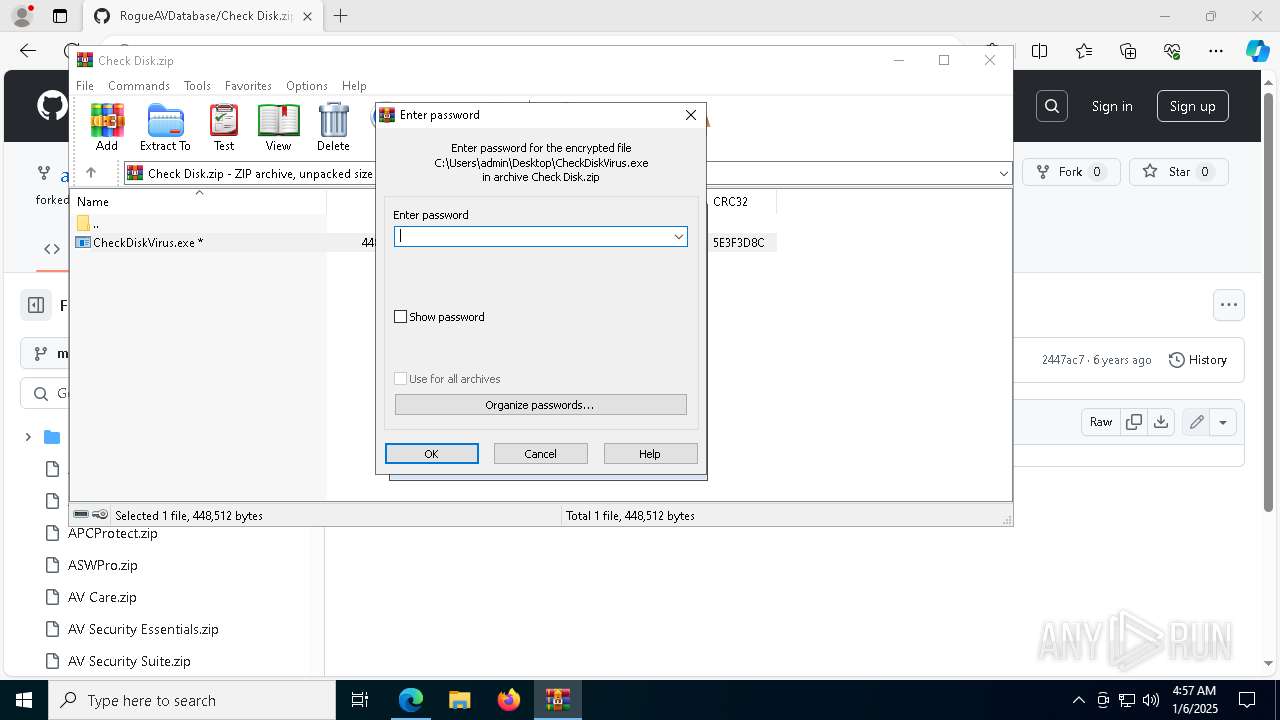
Task: Click the Fork repository button
Action: [1069, 172]
